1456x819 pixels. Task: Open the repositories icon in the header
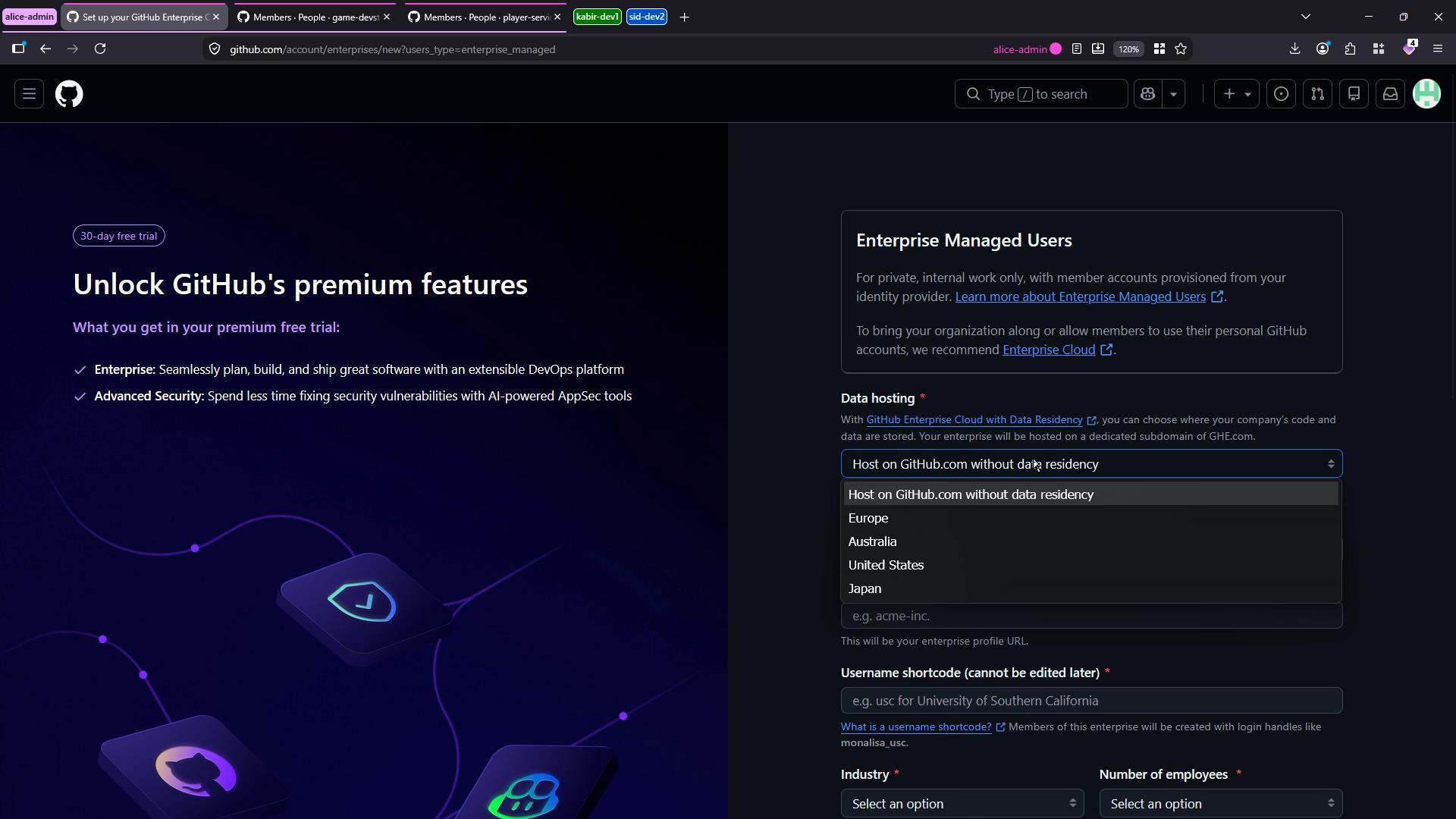(x=1354, y=94)
